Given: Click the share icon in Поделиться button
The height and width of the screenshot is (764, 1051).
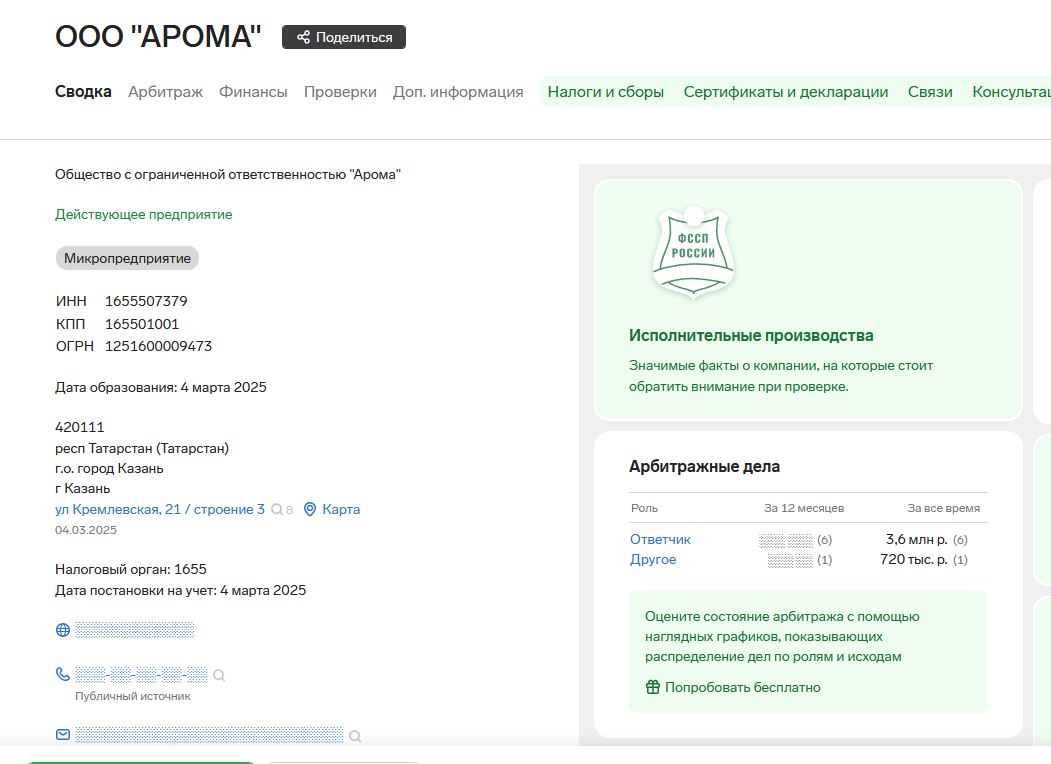Looking at the screenshot, I should 303,38.
